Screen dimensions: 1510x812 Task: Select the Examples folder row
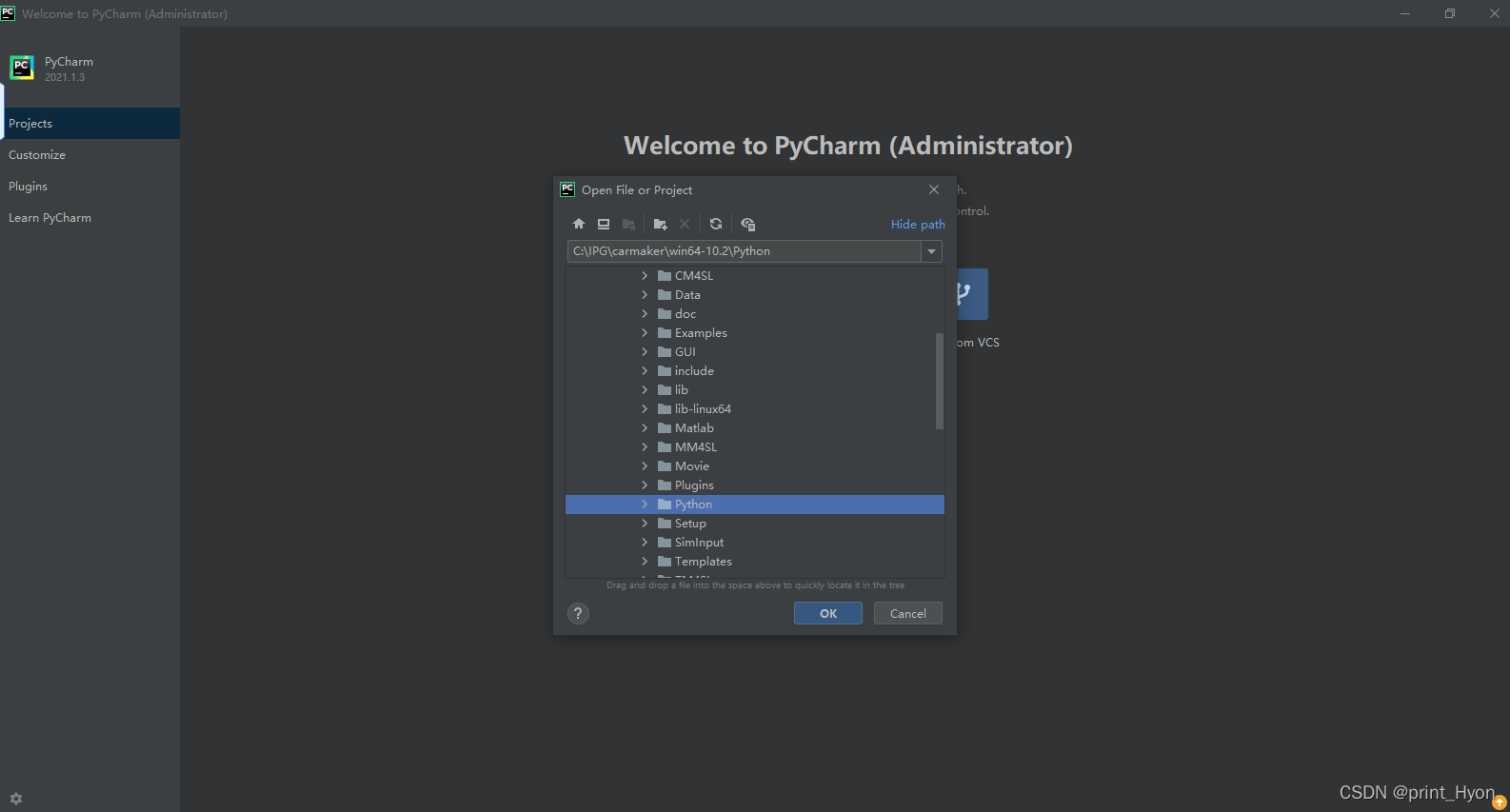755,333
